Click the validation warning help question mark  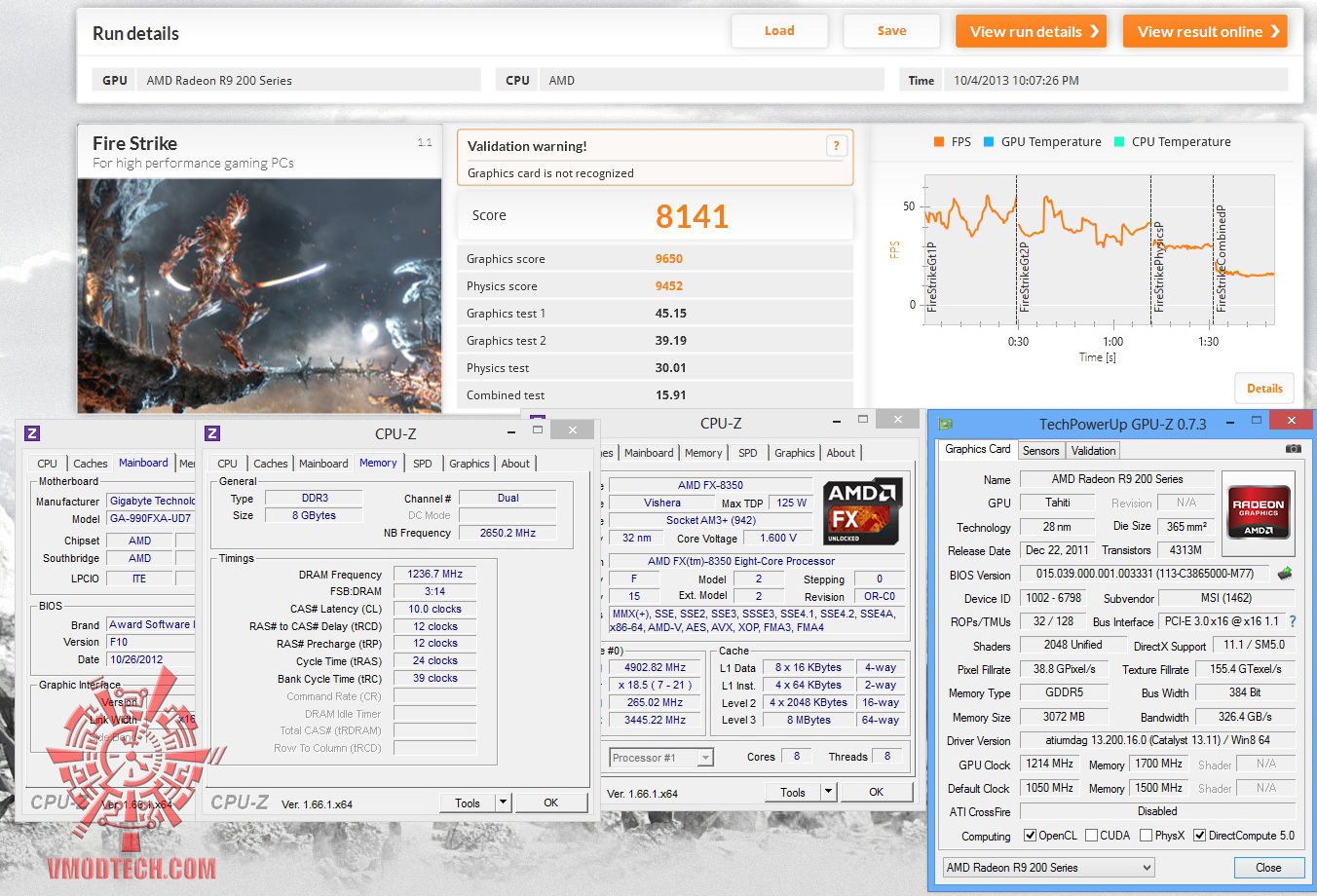[836, 146]
